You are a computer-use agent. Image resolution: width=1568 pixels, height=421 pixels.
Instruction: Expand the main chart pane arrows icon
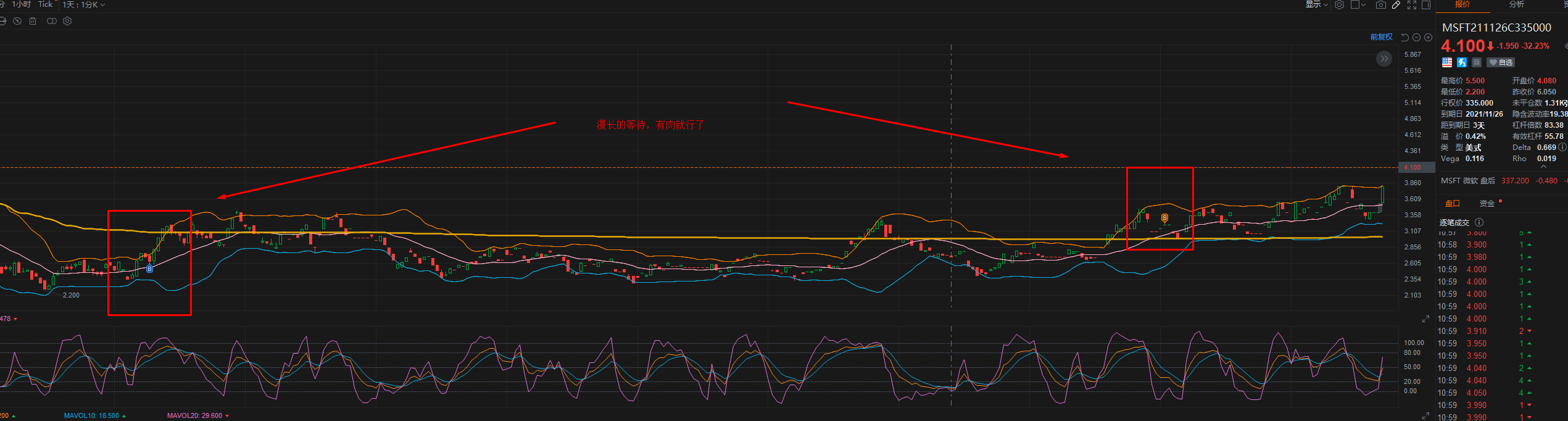(1425, 319)
